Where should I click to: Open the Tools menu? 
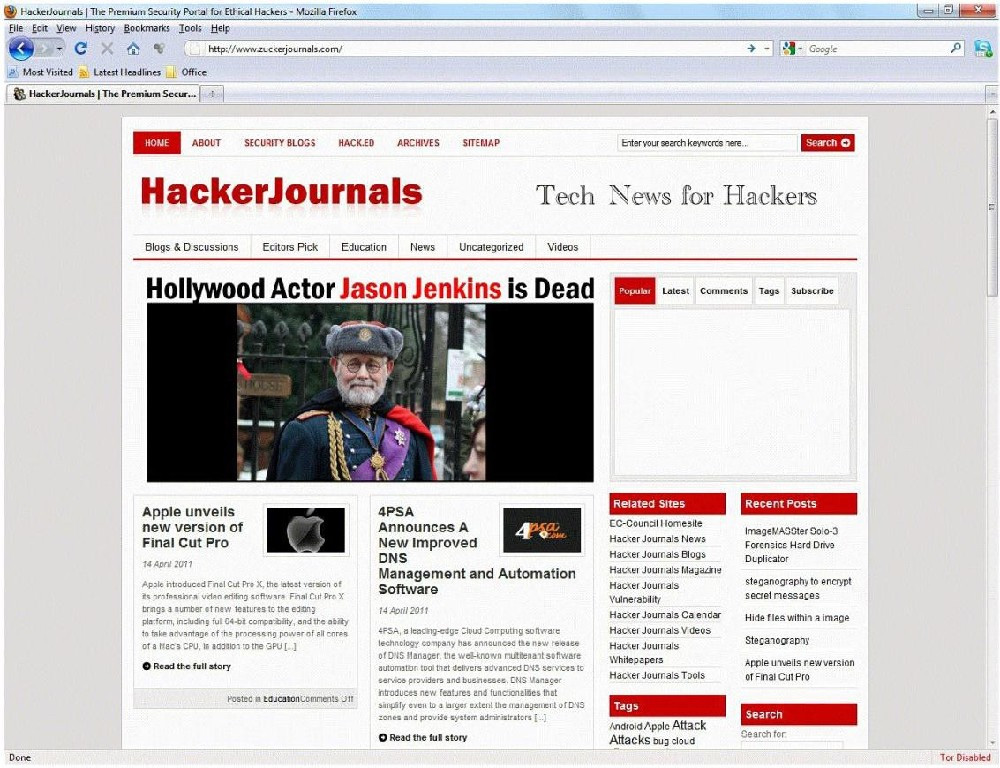[x=190, y=28]
